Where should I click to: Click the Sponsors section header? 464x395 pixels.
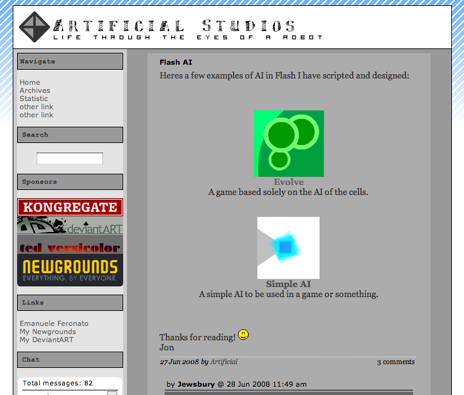70,182
